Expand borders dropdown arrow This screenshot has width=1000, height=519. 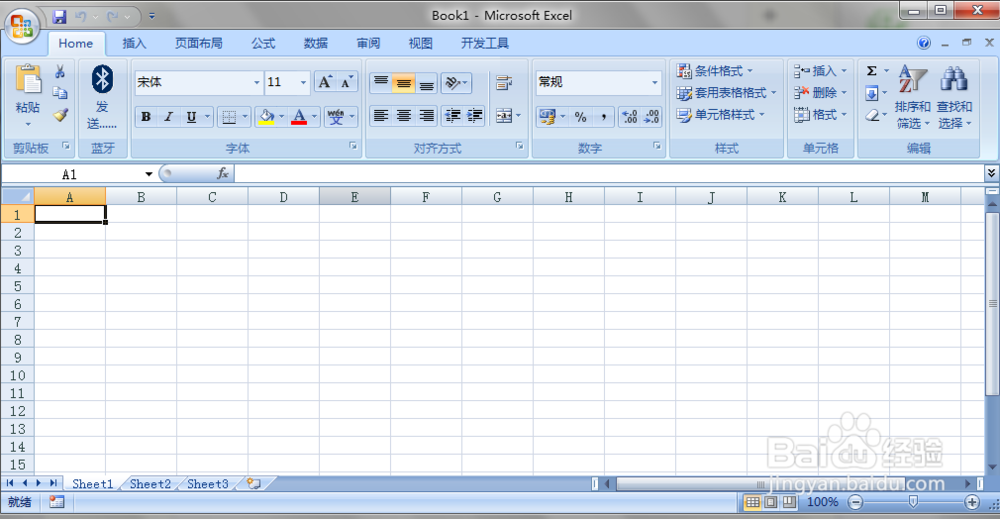tap(245, 117)
